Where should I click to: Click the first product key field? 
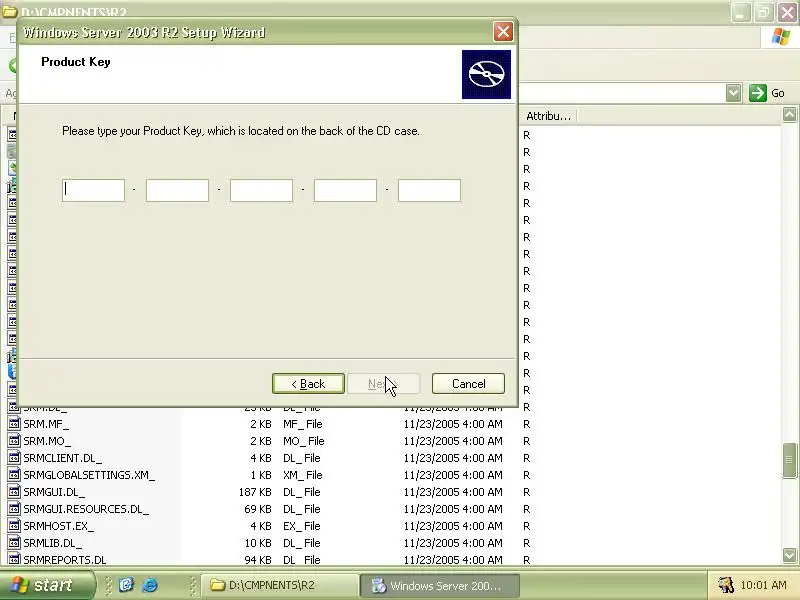[93, 190]
